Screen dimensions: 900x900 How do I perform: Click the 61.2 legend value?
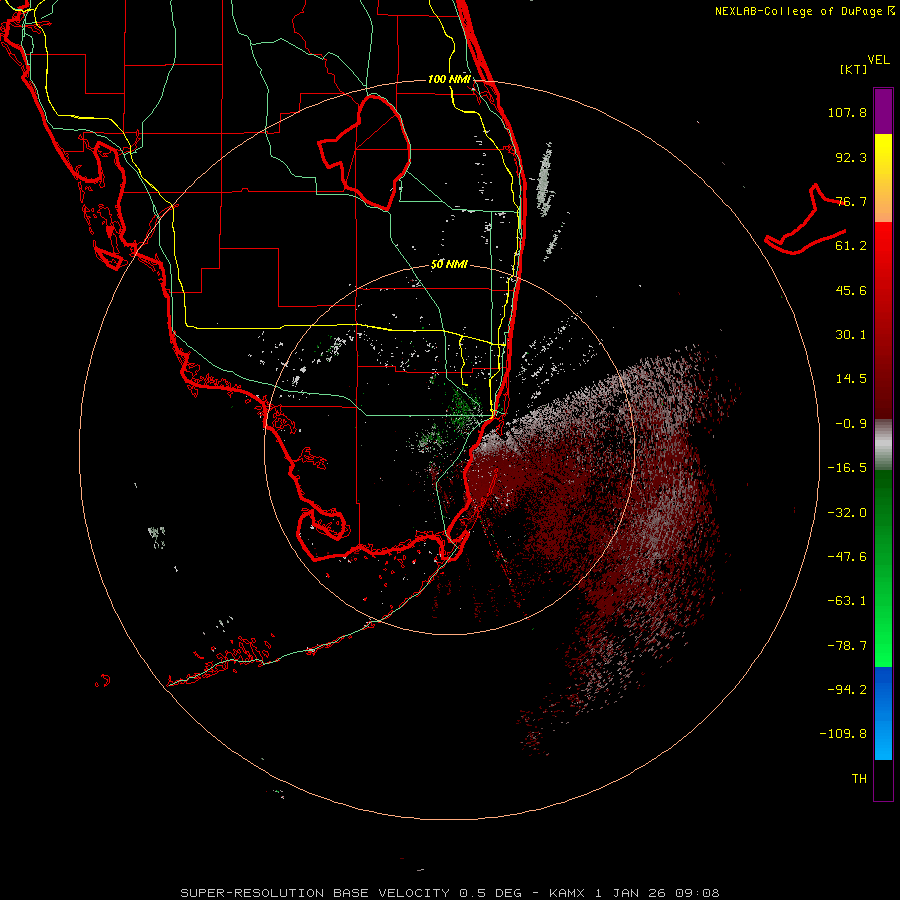click(x=851, y=246)
